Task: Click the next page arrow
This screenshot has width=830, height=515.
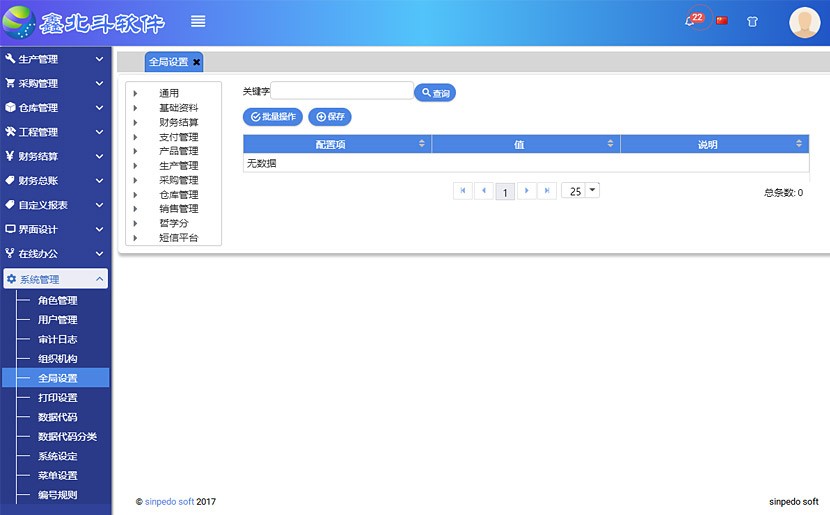Action: (526, 190)
